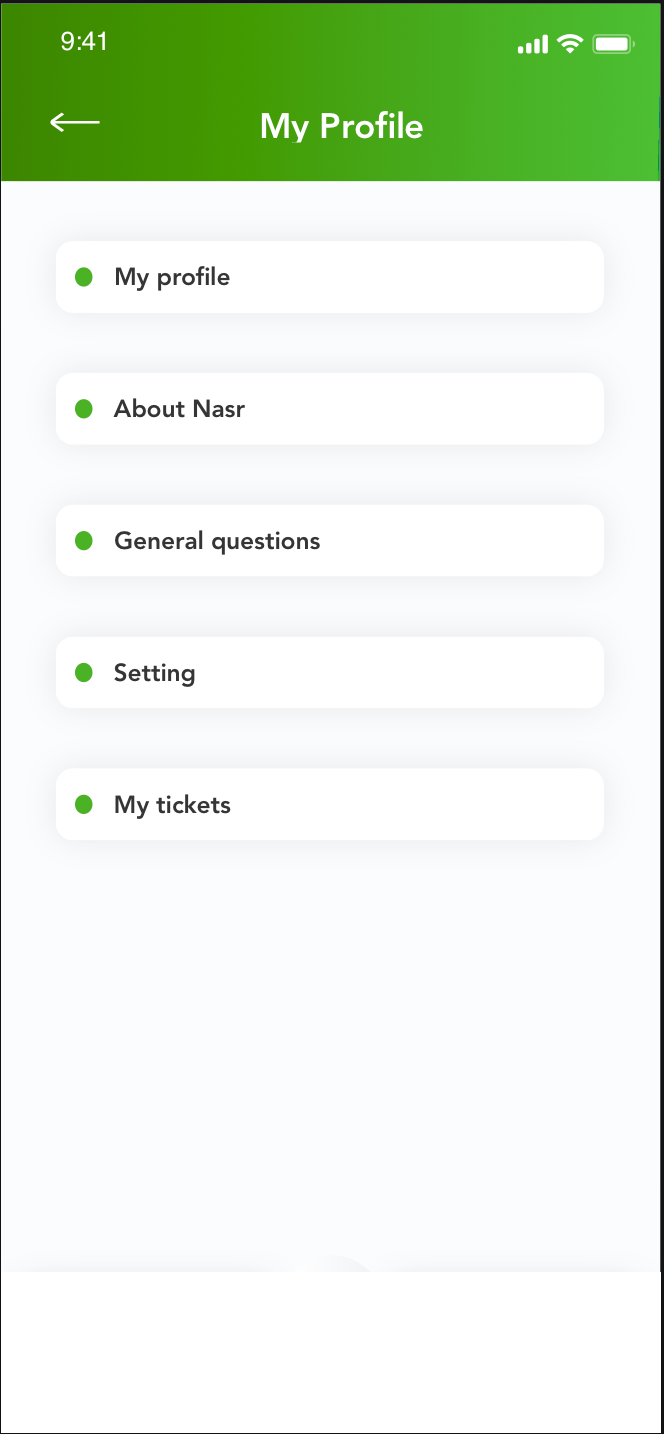This screenshot has height=1434, width=664.
Task: Select the General questions entry
Action: [x=330, y=541]
